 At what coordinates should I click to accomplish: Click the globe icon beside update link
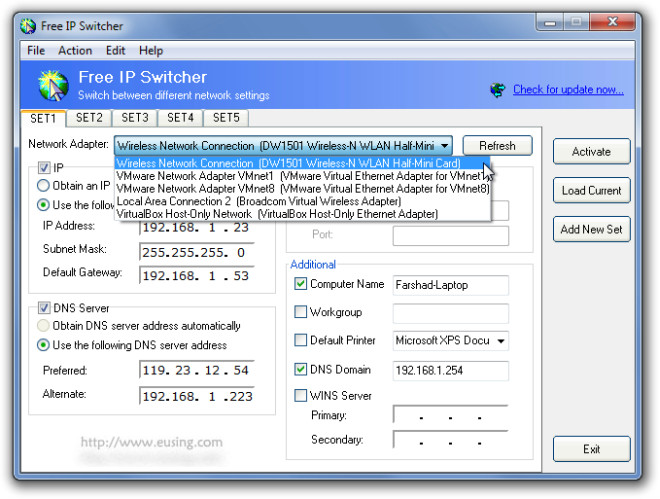[x=498, y=90]
